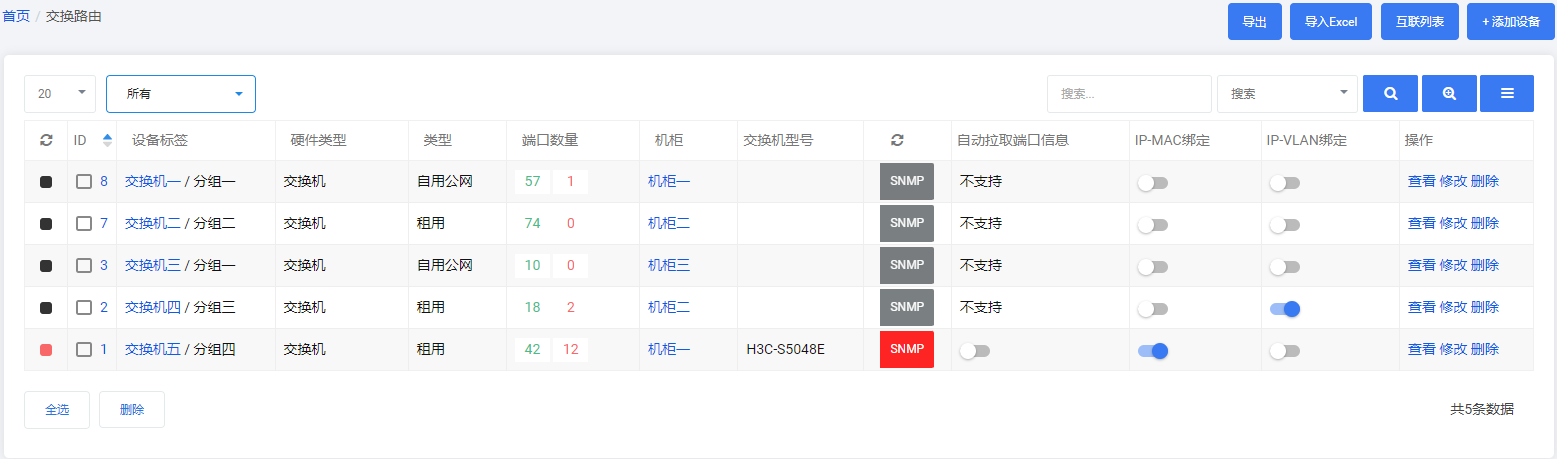Click the 添加设备 button
Viewport: 1557px width, 459px height.
pos(1511,21)
